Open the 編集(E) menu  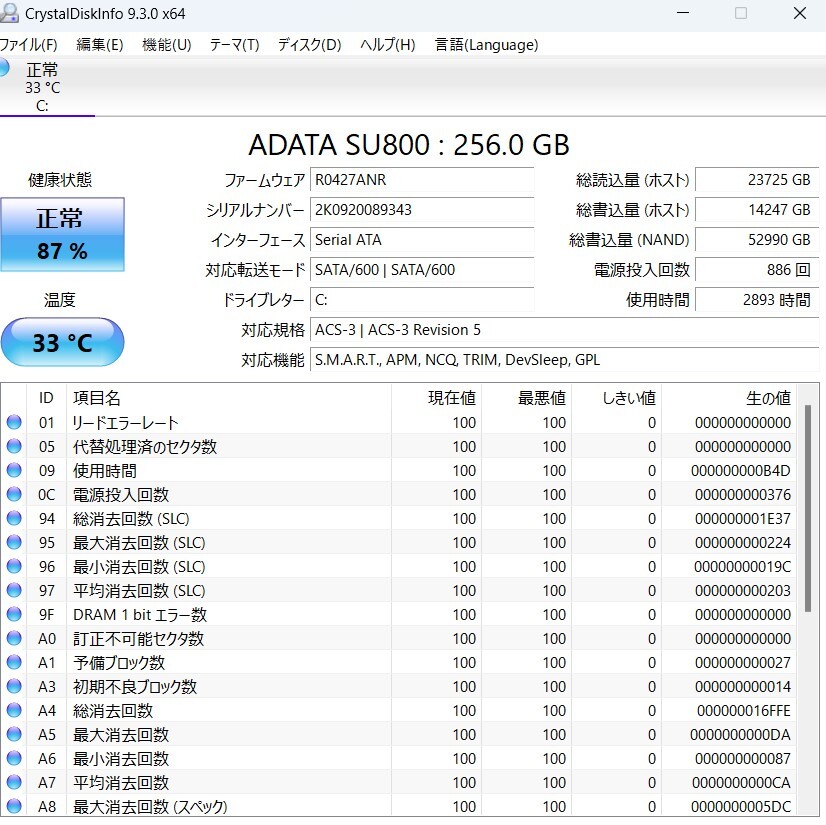pyautogui.click(x=100, y=45)
